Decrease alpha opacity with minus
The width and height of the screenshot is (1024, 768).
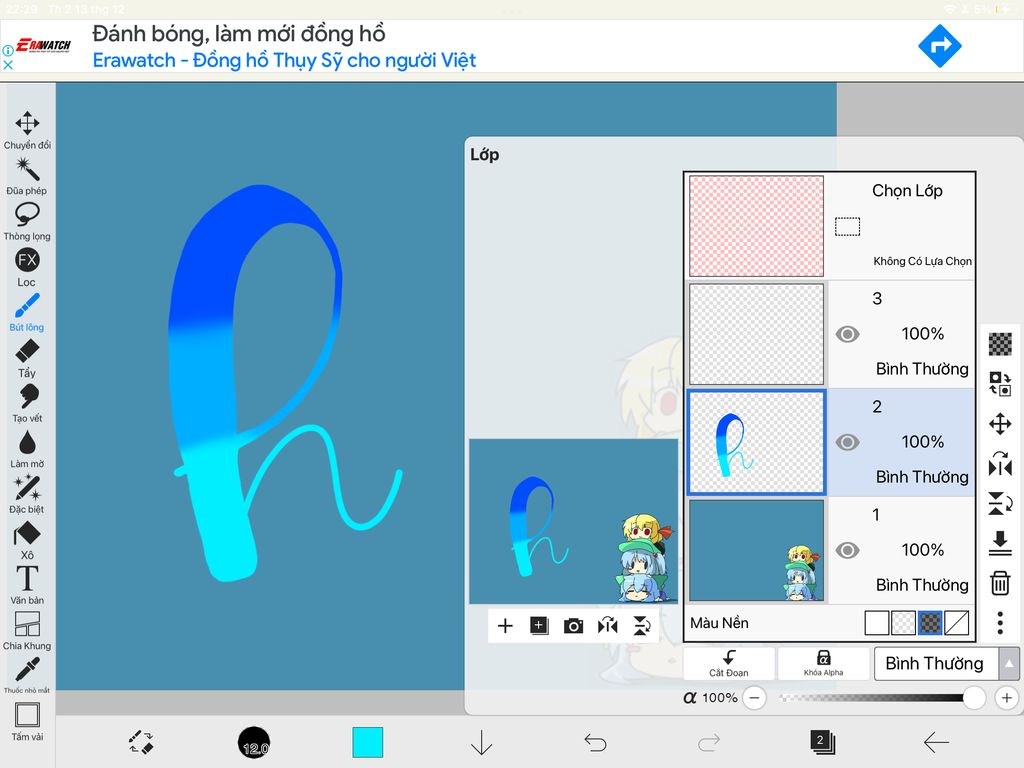[x=754, y=698]
